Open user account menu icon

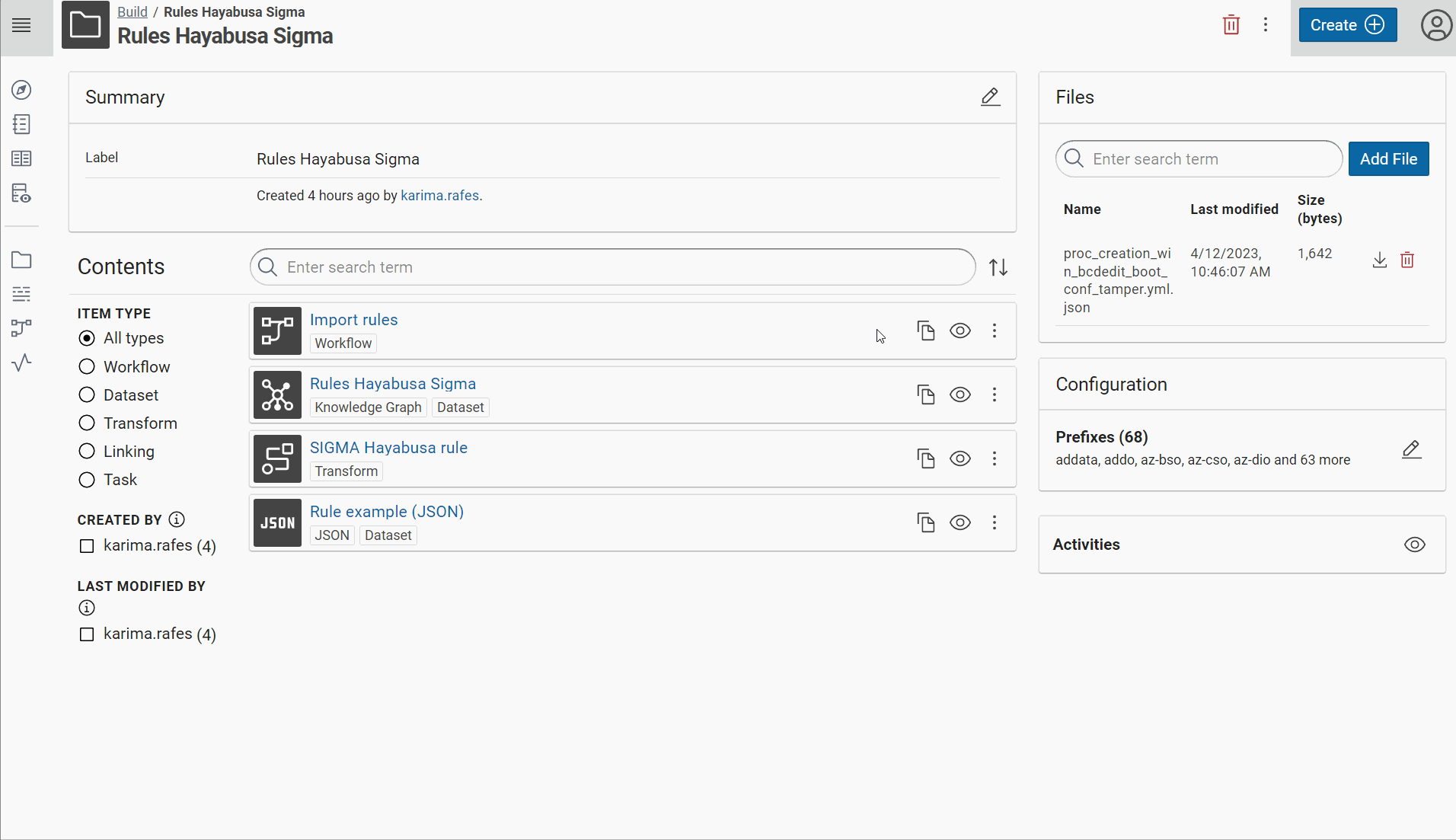click(x=1435, y=25)
